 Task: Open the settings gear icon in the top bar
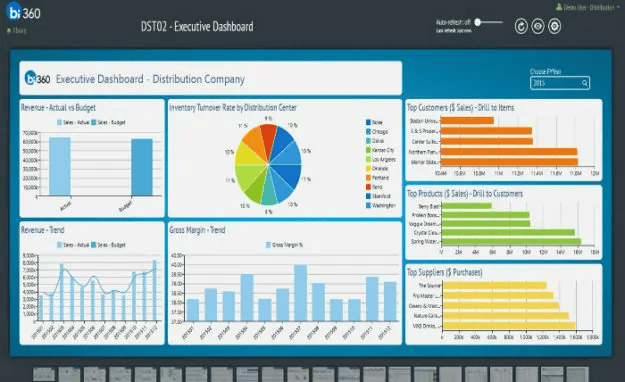coord(554,26)
